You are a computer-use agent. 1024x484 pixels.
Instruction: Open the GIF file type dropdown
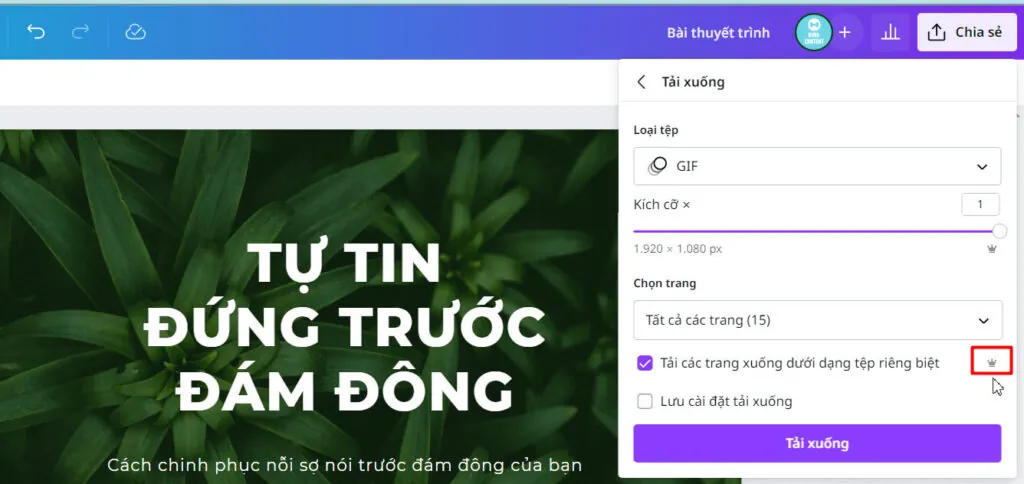click(x=817, y=166)
